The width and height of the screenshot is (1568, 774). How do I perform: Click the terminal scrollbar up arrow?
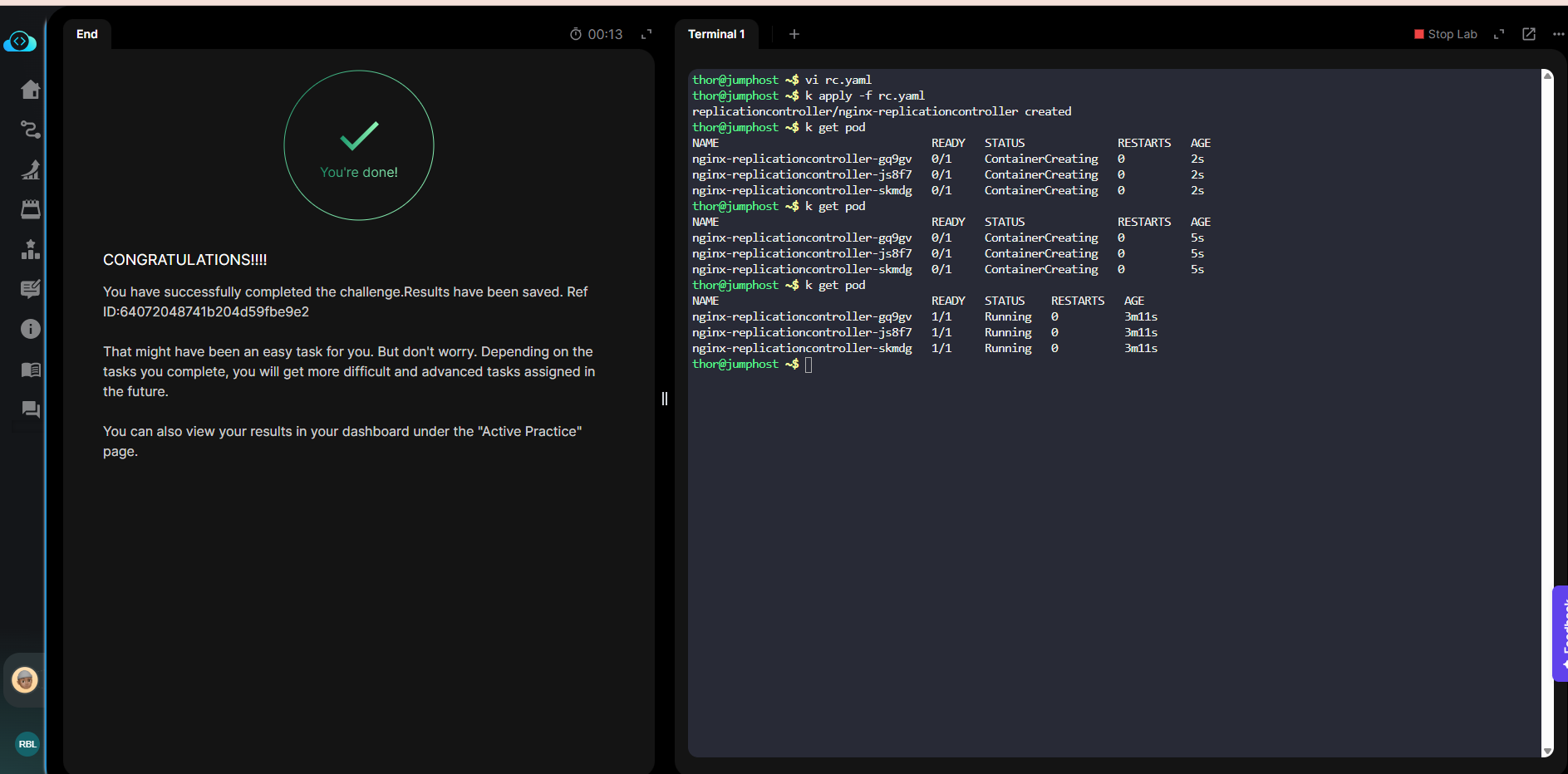coord(1547,76)
